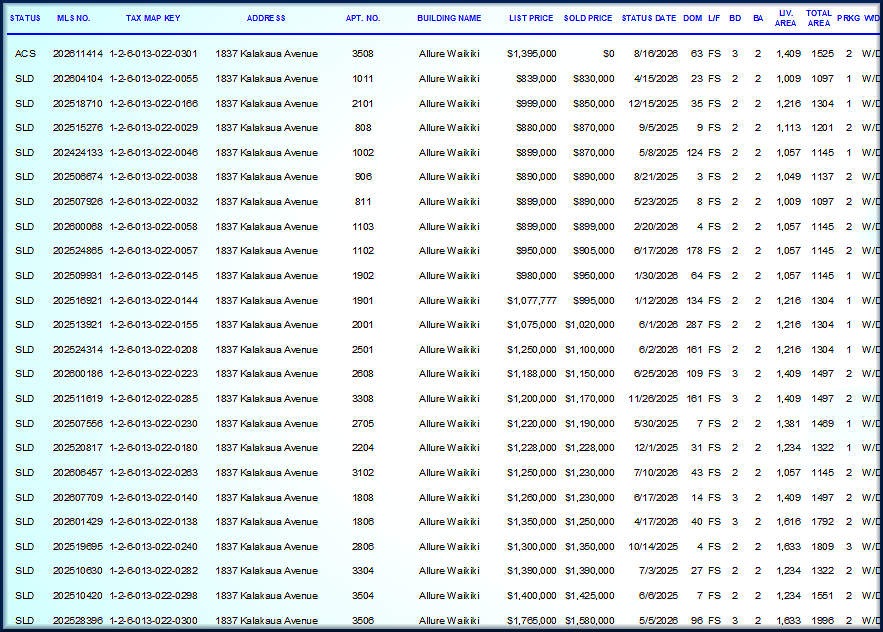Image resolution: width=883 pixels, height=632 pixels.
Task: Open MLS listing 202604104
Action: click(x=78, y=78)
